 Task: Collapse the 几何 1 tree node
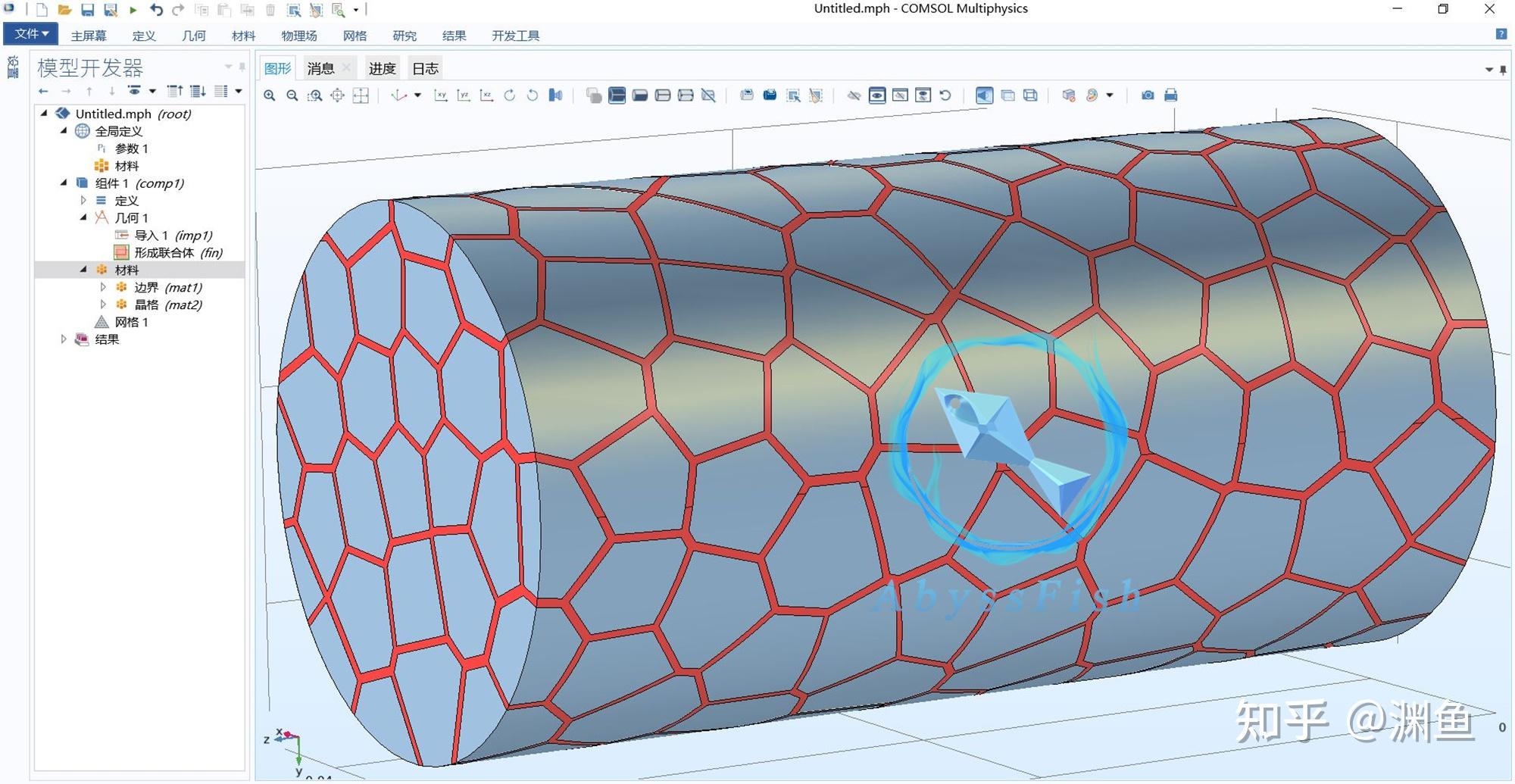pos(85,218)
